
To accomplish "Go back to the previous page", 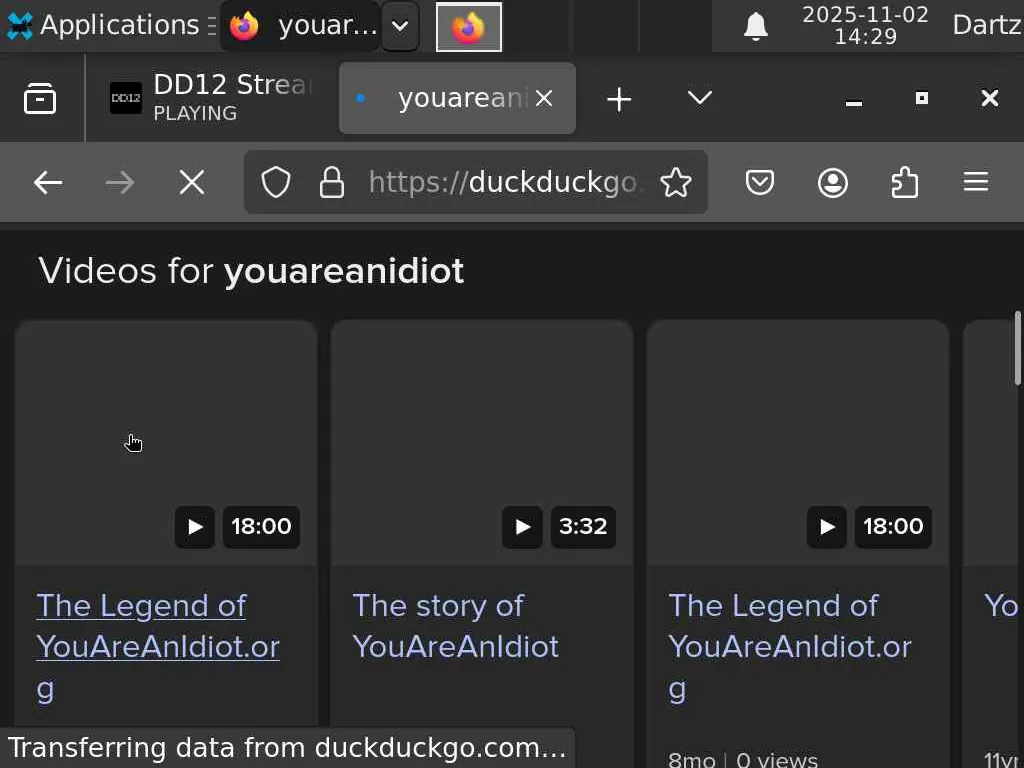I will [x=48, y=182].
